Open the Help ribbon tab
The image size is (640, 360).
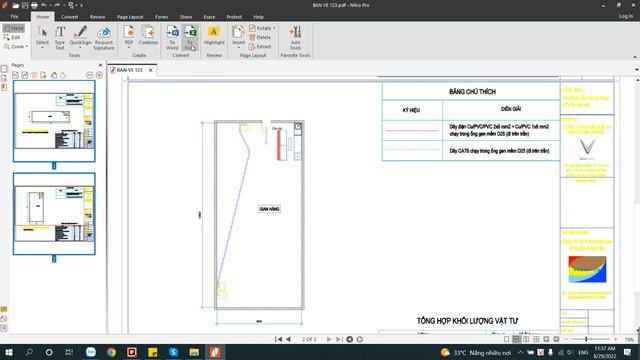(x=258, y=17)
